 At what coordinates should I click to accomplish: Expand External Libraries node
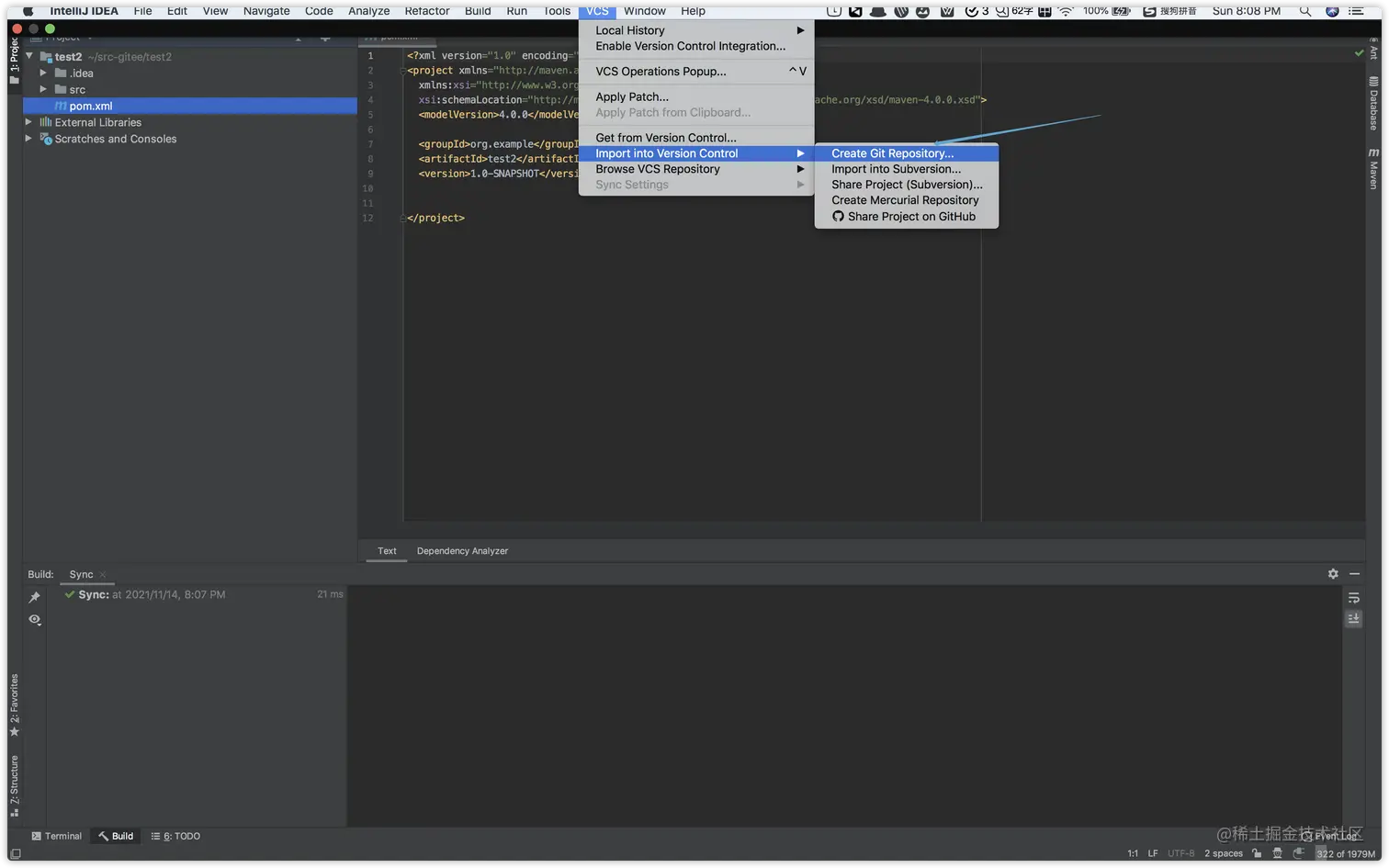[28, 122]
